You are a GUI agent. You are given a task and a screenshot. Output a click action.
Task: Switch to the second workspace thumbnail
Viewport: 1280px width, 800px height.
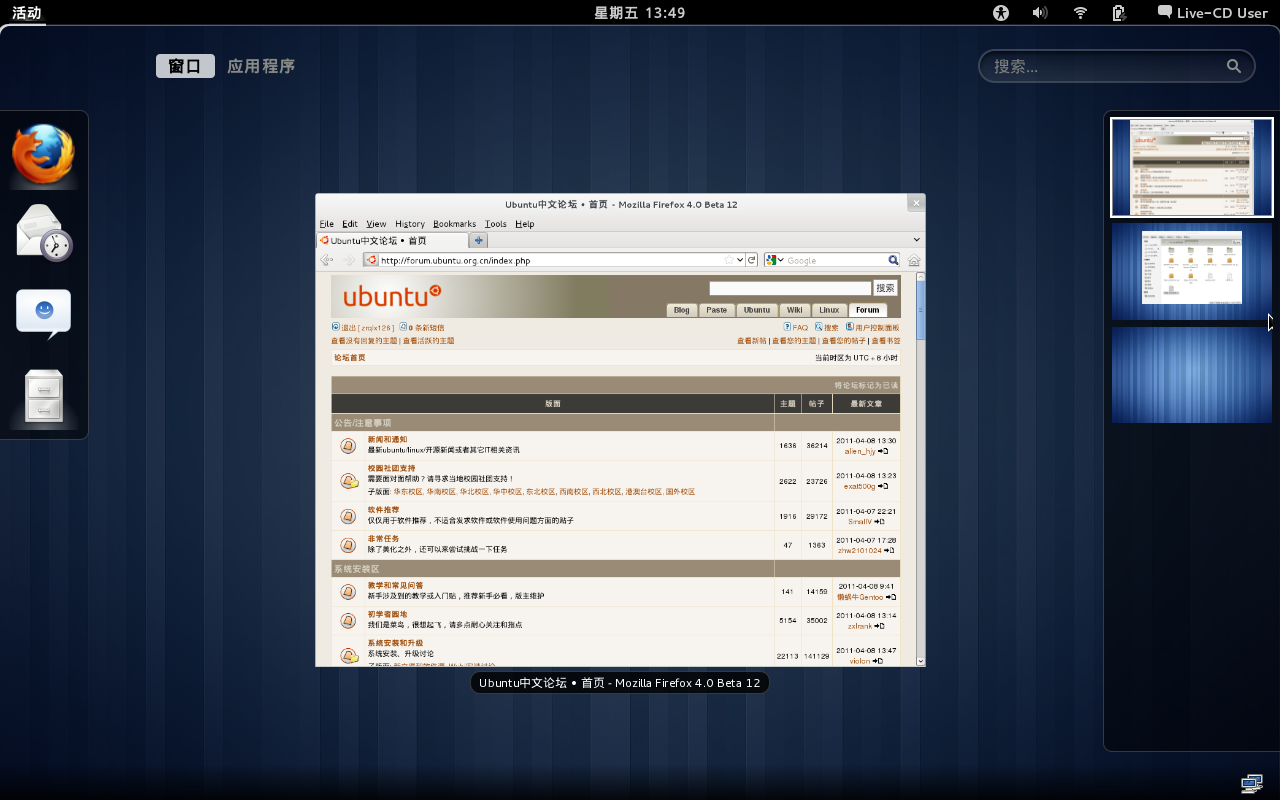1192,271
